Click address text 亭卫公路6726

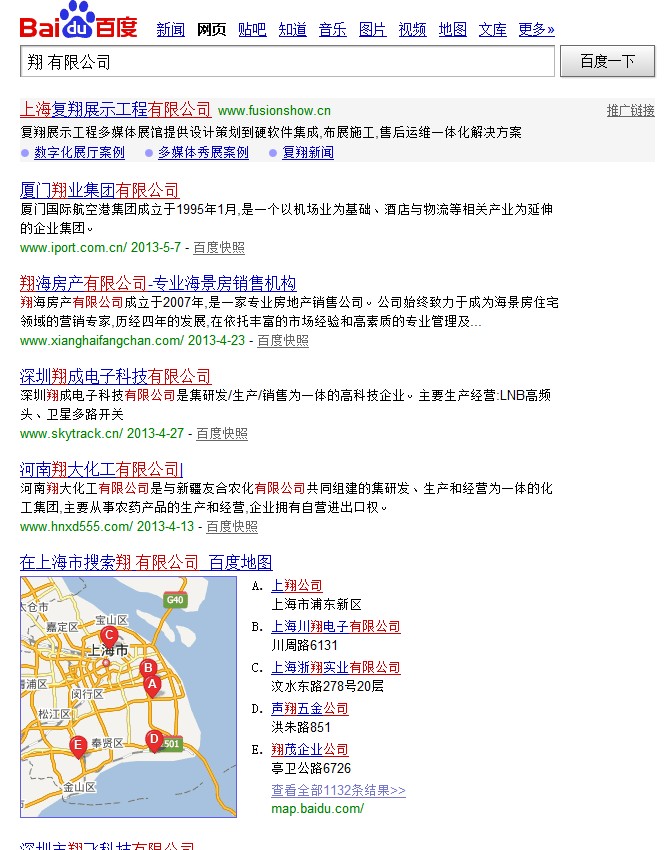(x=311, y=768)
